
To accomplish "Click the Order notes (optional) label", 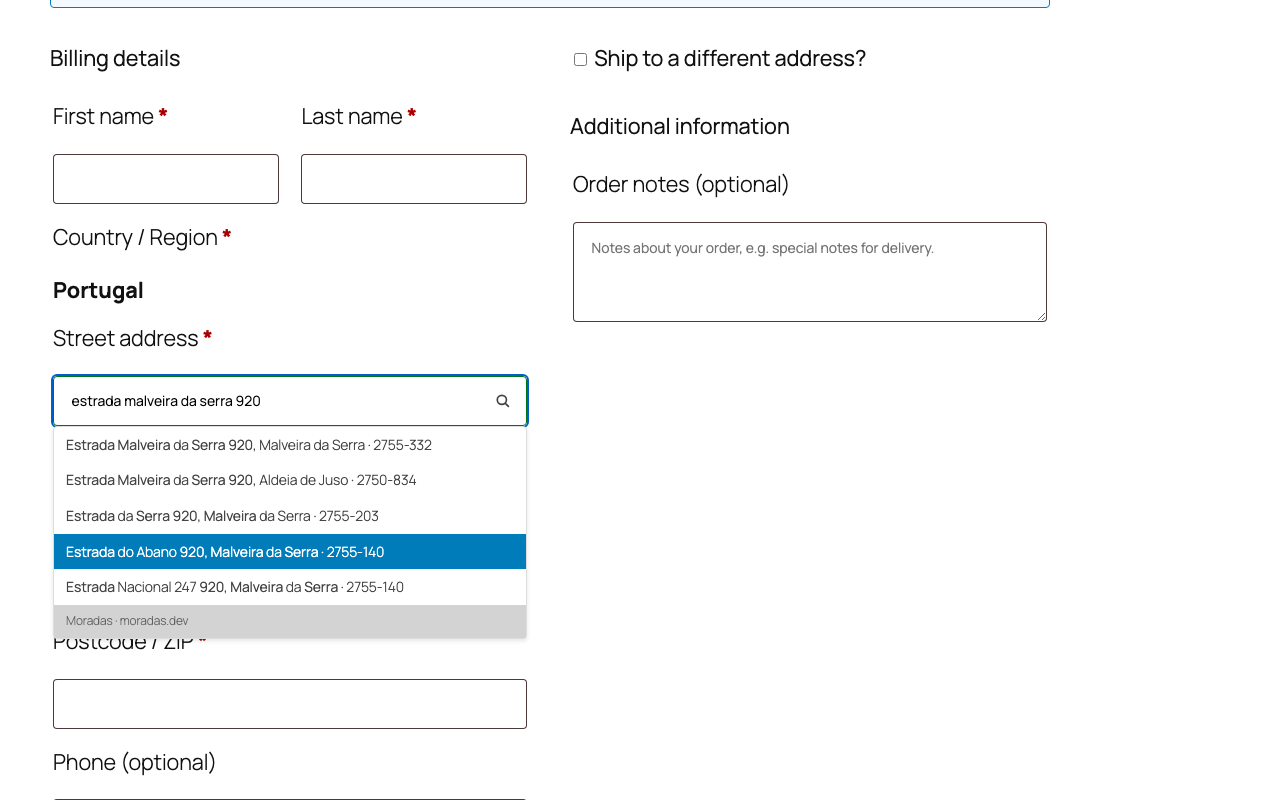I will (x=681, y=185).
